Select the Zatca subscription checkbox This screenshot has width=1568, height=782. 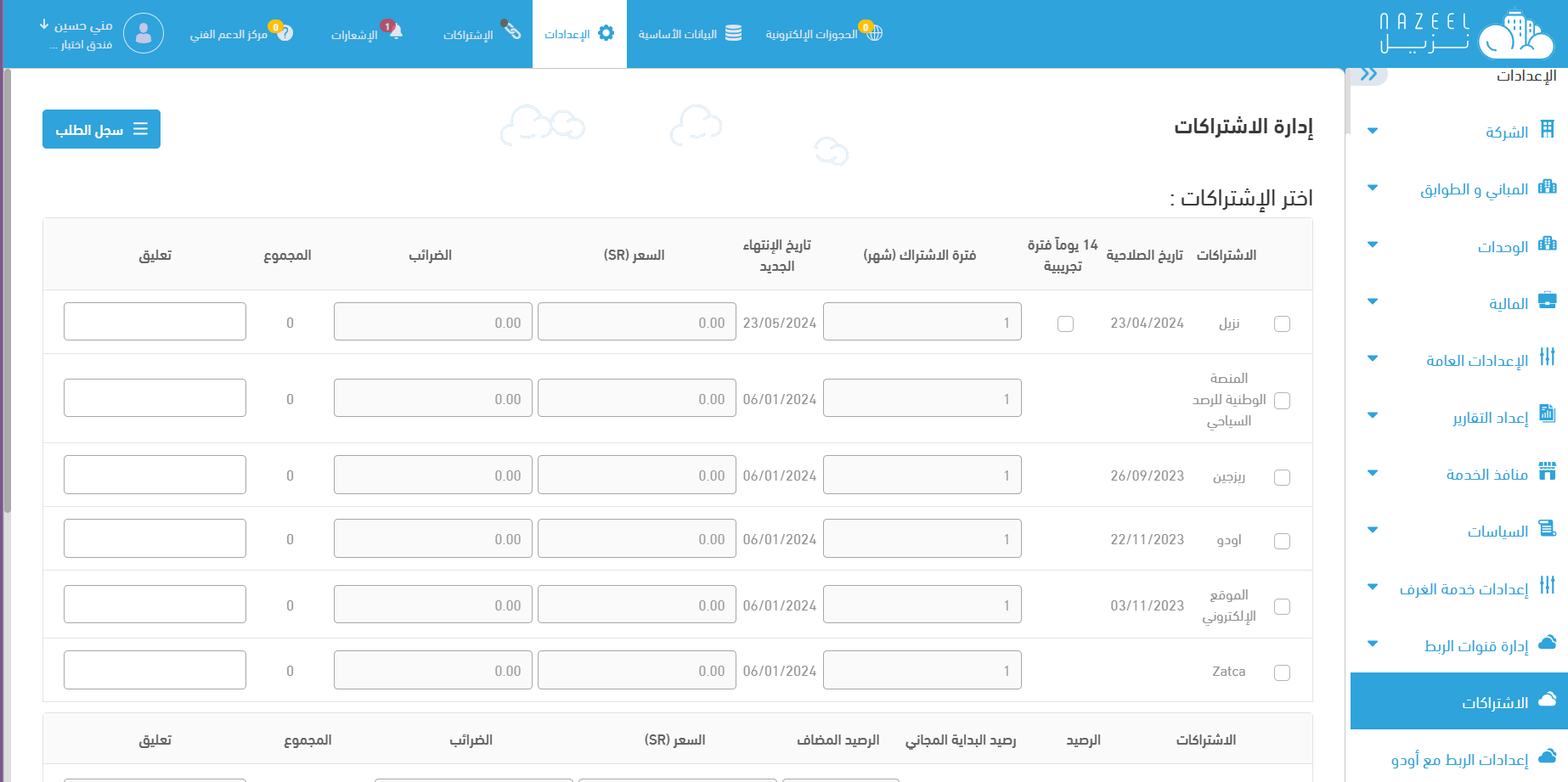(1282, 672)
